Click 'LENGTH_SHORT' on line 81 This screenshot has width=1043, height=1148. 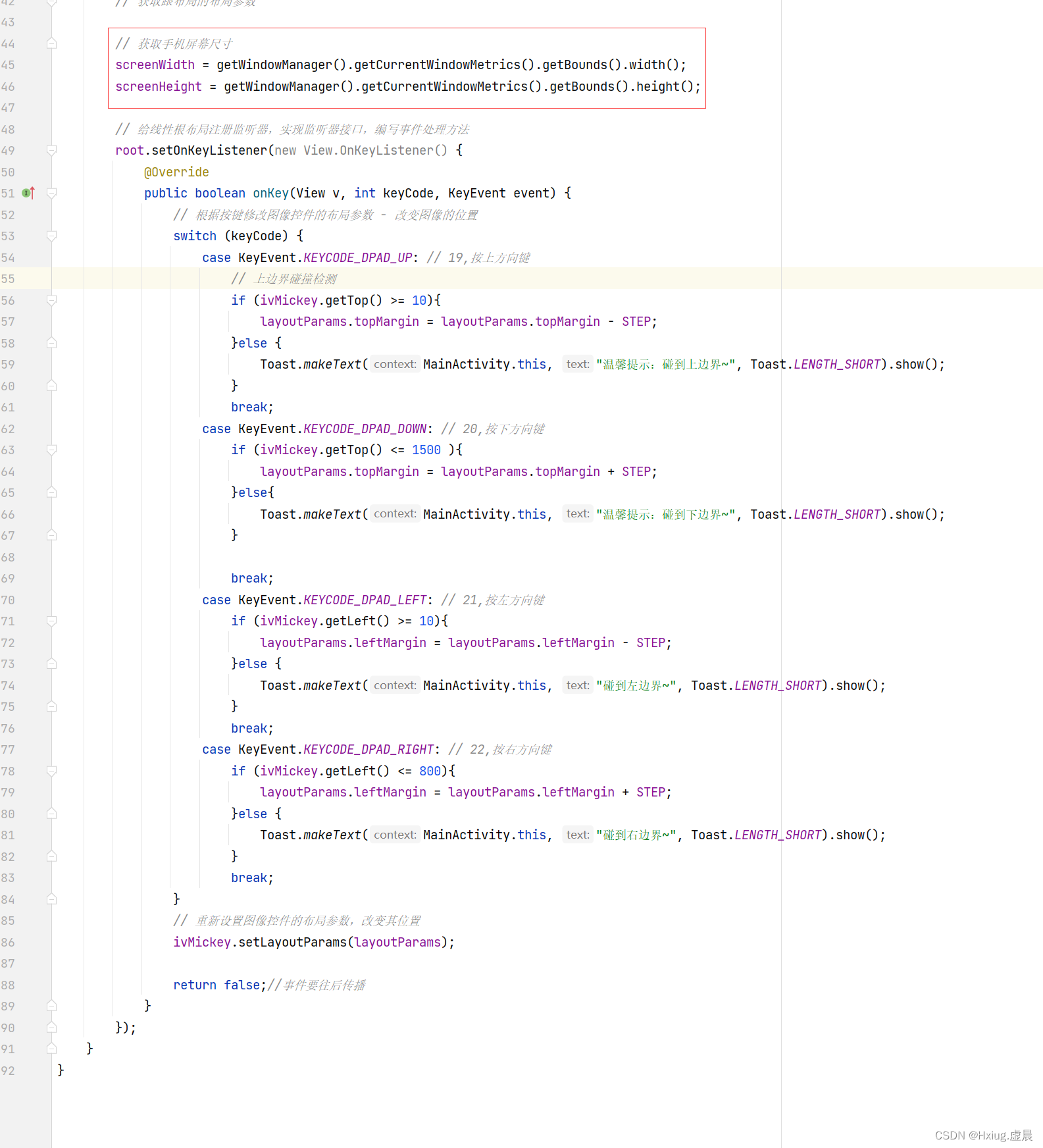point(778,835)
